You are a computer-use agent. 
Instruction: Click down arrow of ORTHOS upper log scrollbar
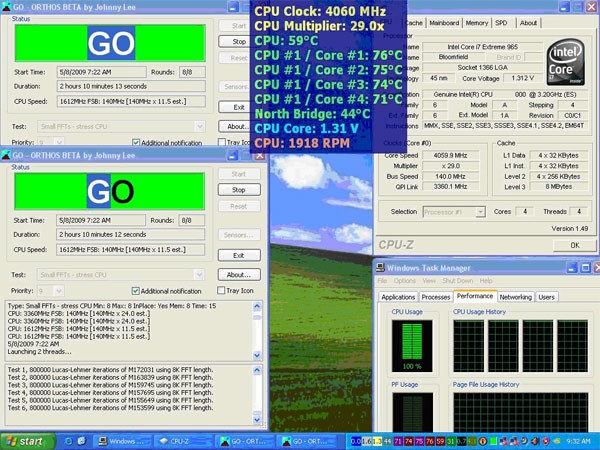coord(257,355)
